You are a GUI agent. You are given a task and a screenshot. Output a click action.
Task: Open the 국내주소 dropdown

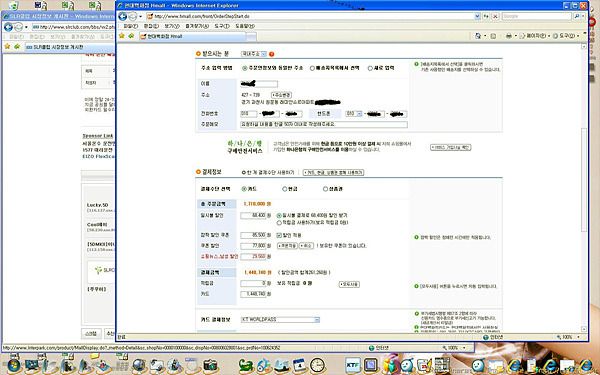(x=254, y=54)
